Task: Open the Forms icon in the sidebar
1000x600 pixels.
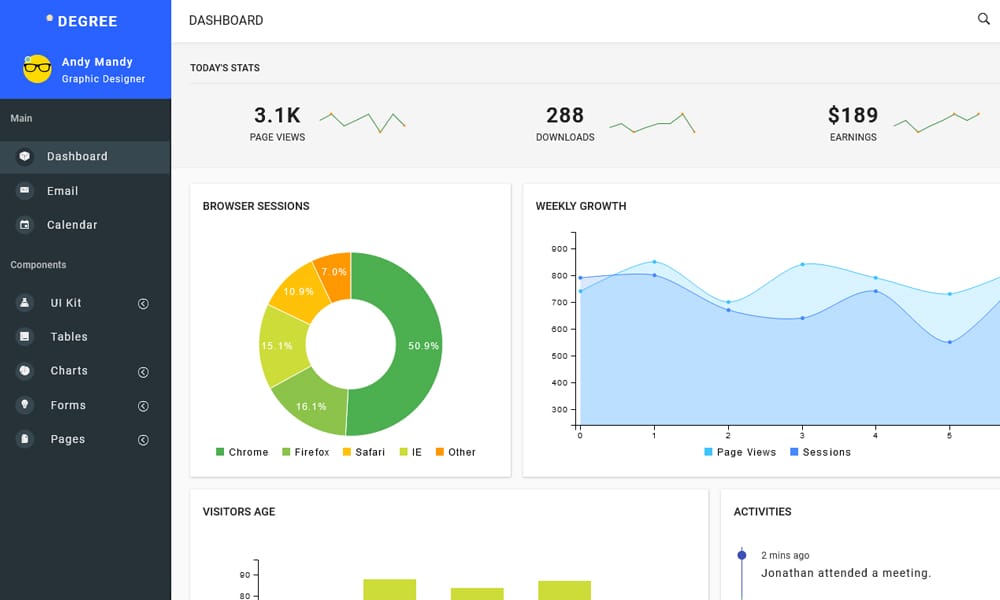Action: click(x=23, y=404)
